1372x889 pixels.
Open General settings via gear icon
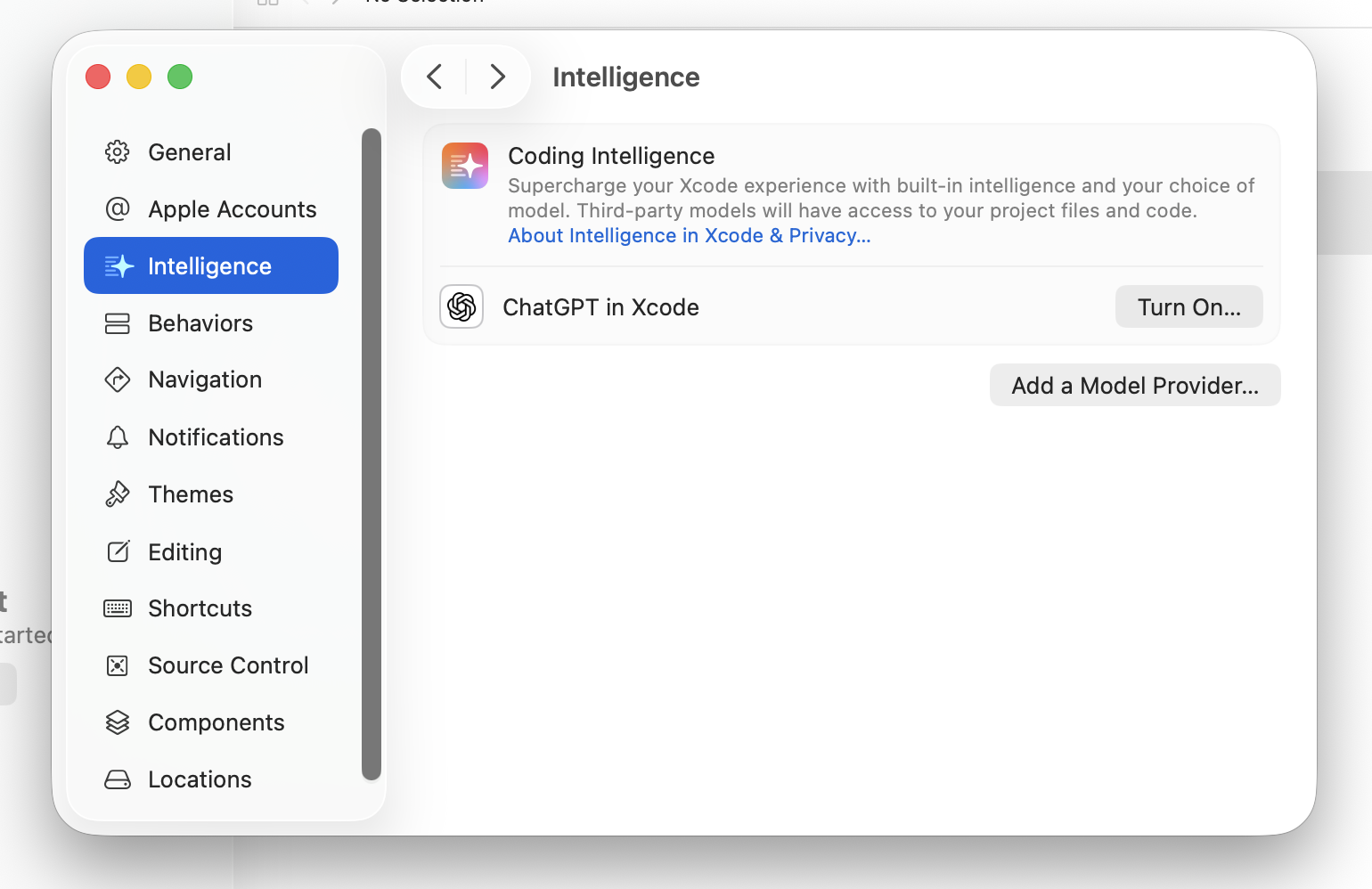(x=117, y=151)
